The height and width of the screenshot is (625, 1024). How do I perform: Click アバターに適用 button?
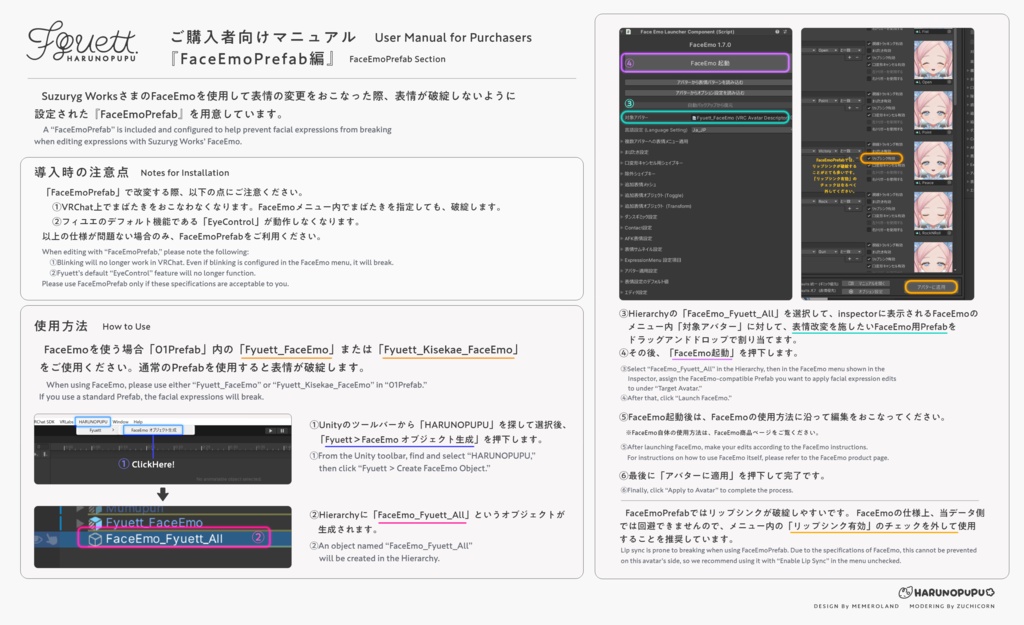[x=931, y=287]
